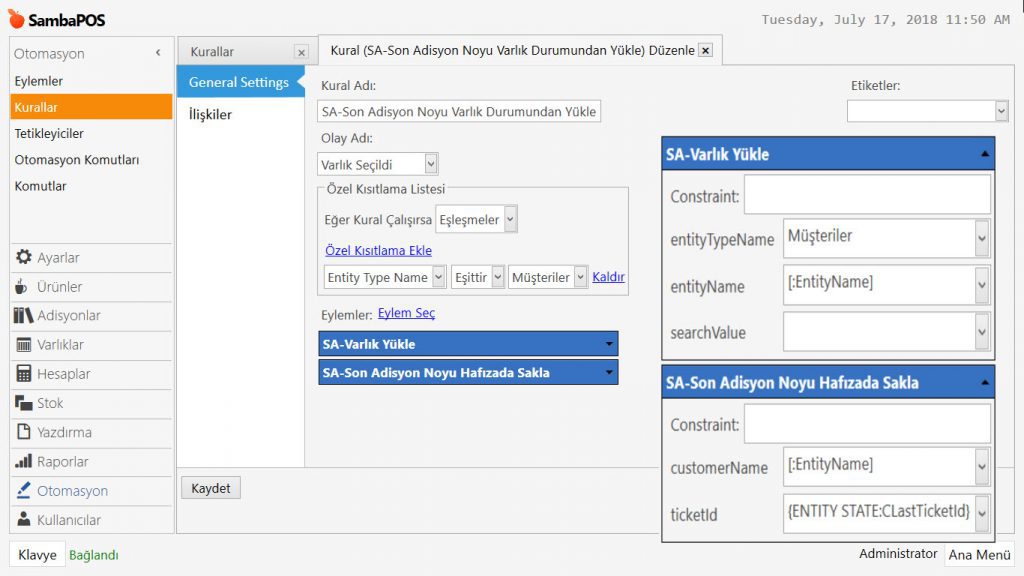Select the Varlıklar table icon
Viewport: 1024px width, 576px height.
tap(23, 345)
